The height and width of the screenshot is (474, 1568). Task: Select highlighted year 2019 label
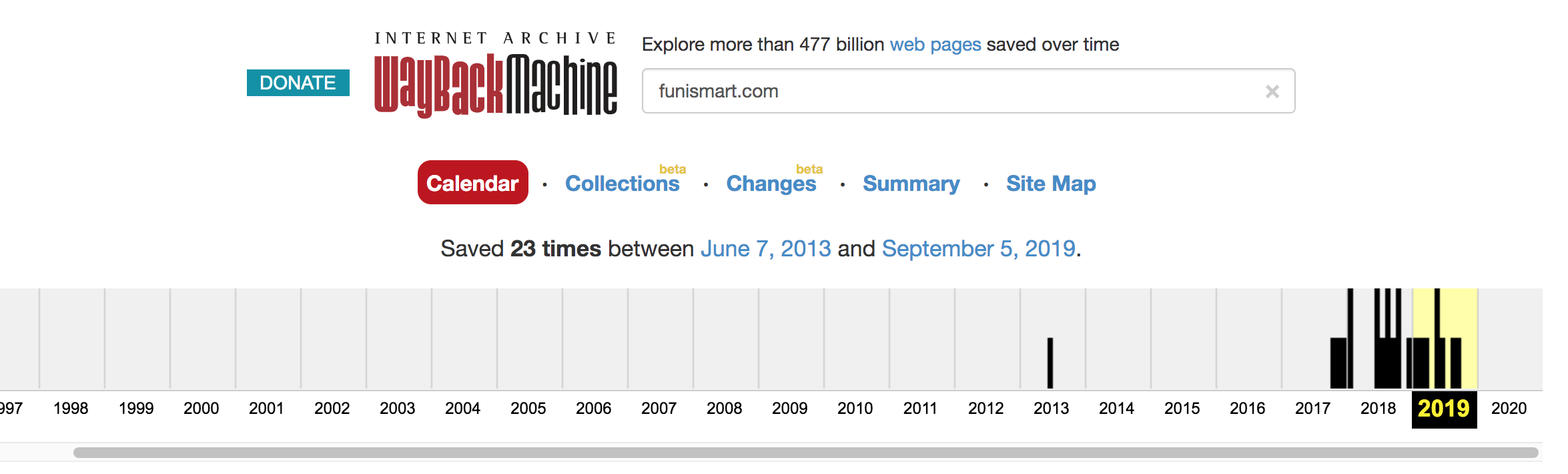1444,409
